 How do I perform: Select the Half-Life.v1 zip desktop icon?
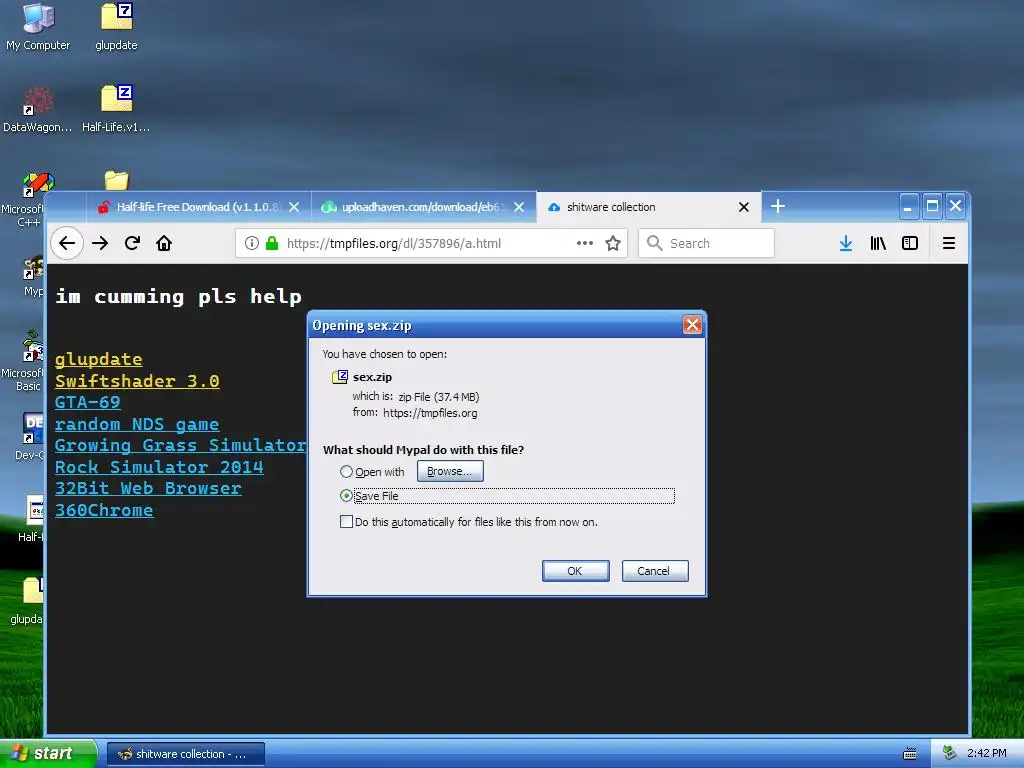coord(116,109)
